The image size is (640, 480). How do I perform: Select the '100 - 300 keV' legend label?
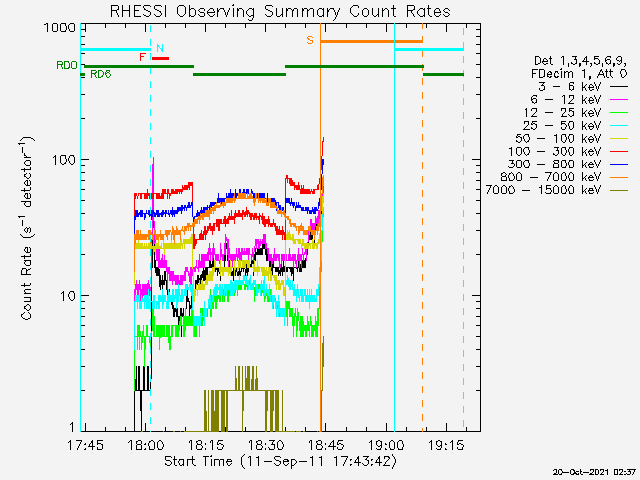click(555, 151)
